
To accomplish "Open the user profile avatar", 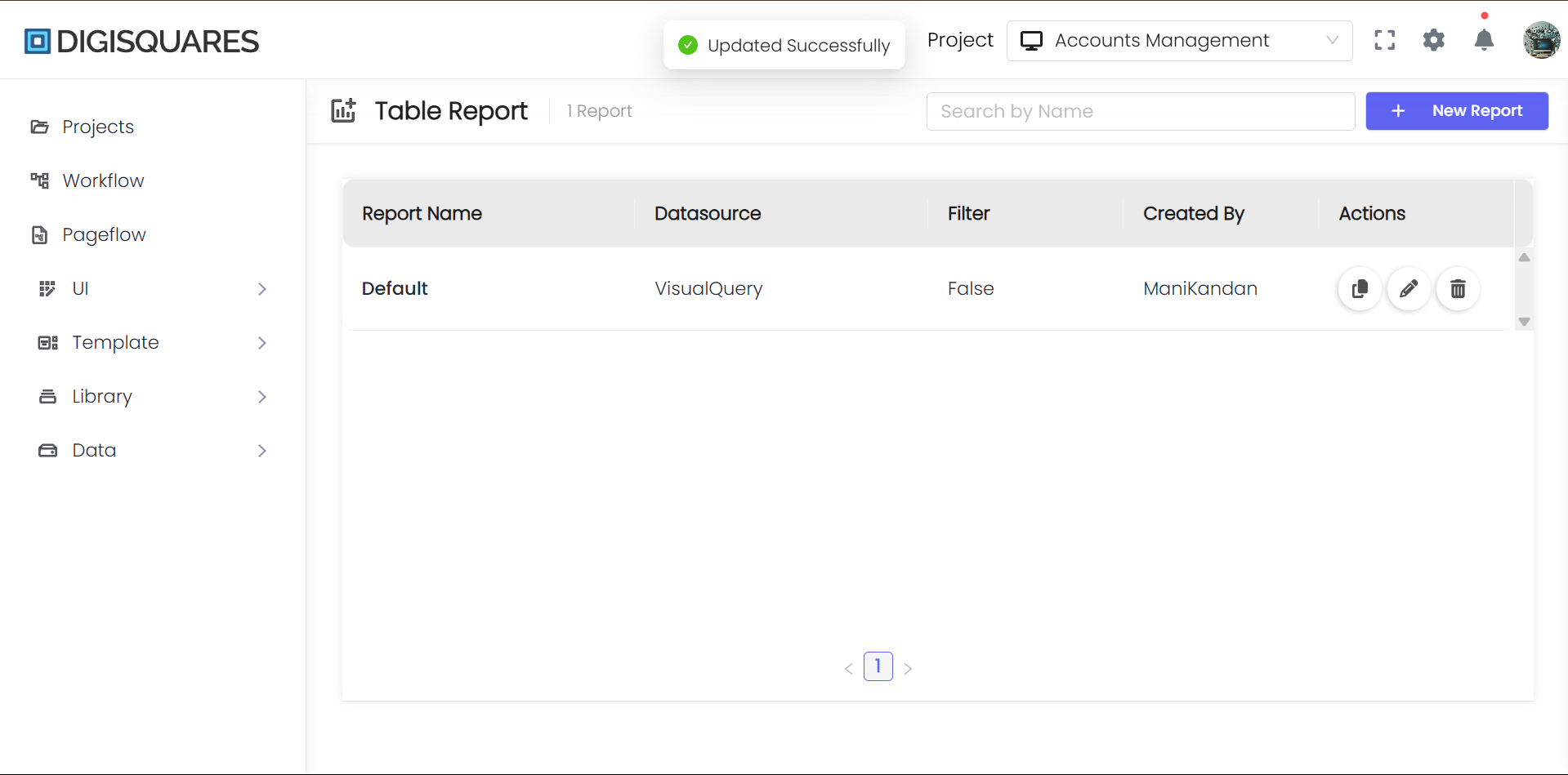I will tap(1541, 40).
